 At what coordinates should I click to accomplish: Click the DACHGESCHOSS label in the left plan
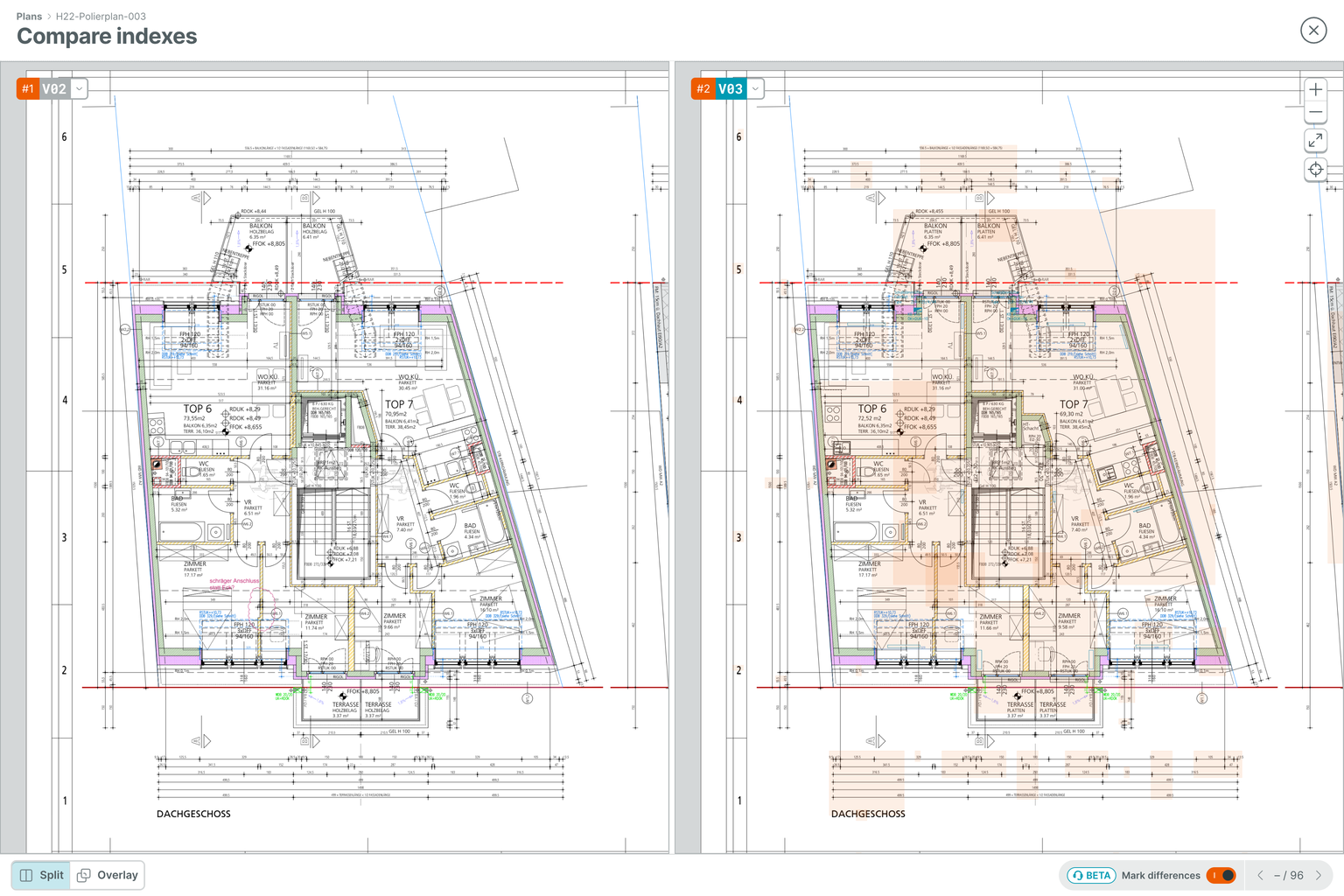pyautogui.click(x=193, y=814)
